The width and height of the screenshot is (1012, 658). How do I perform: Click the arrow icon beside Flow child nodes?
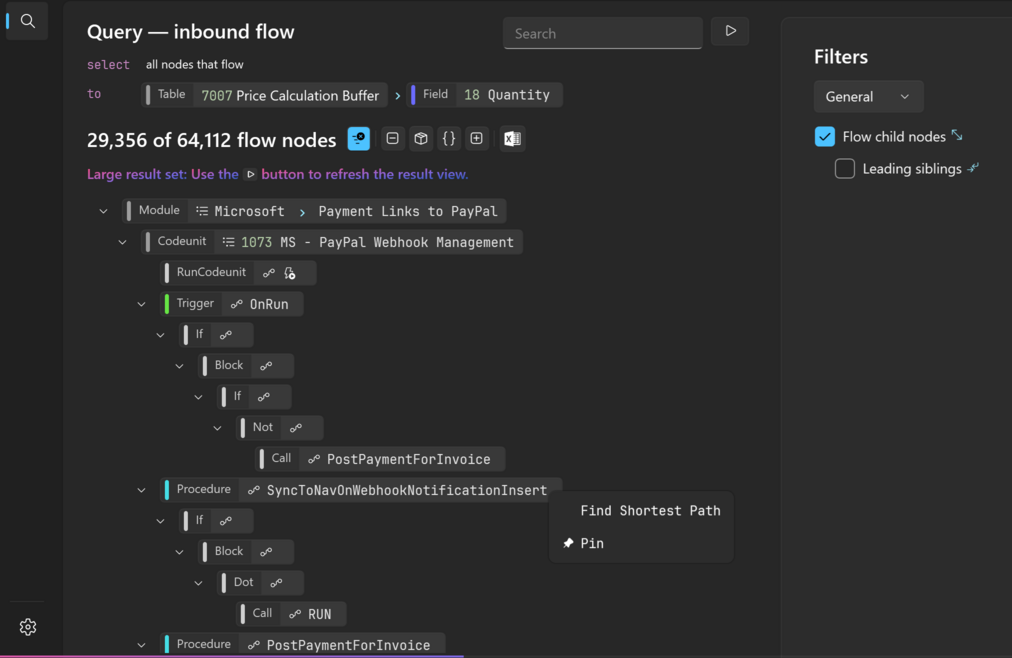coord(957,135)
